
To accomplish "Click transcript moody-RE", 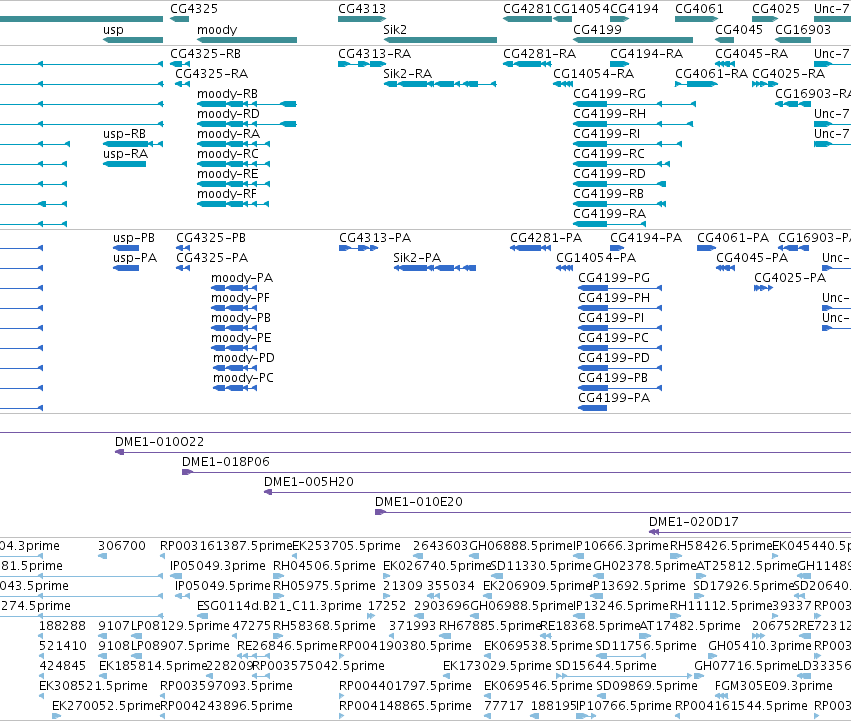I will pyautogui.click(x=227, y=174).
